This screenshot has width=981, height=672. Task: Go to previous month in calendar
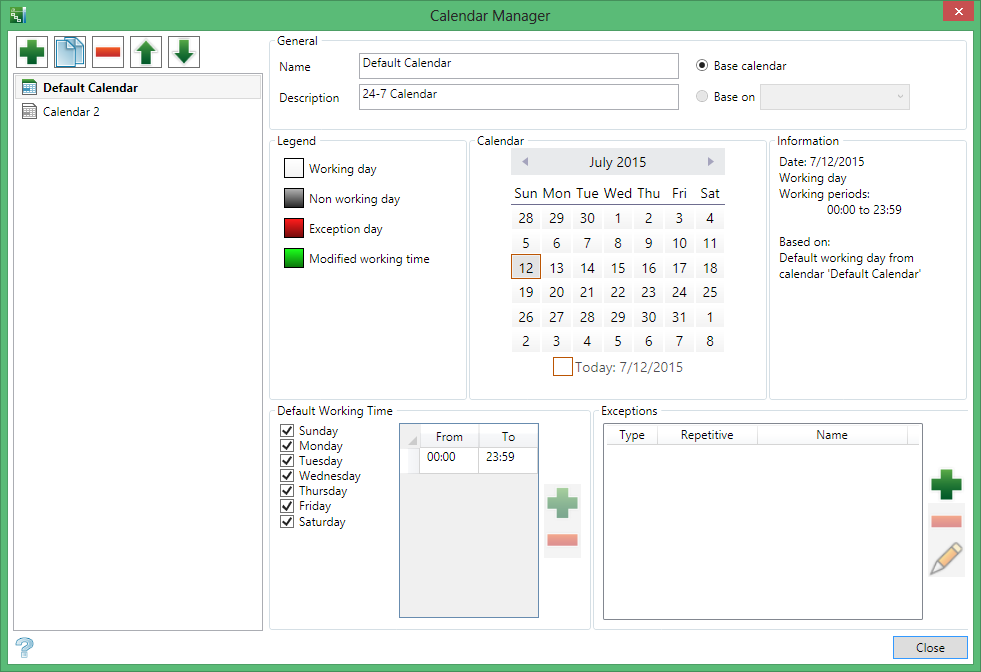pos(525,162)
